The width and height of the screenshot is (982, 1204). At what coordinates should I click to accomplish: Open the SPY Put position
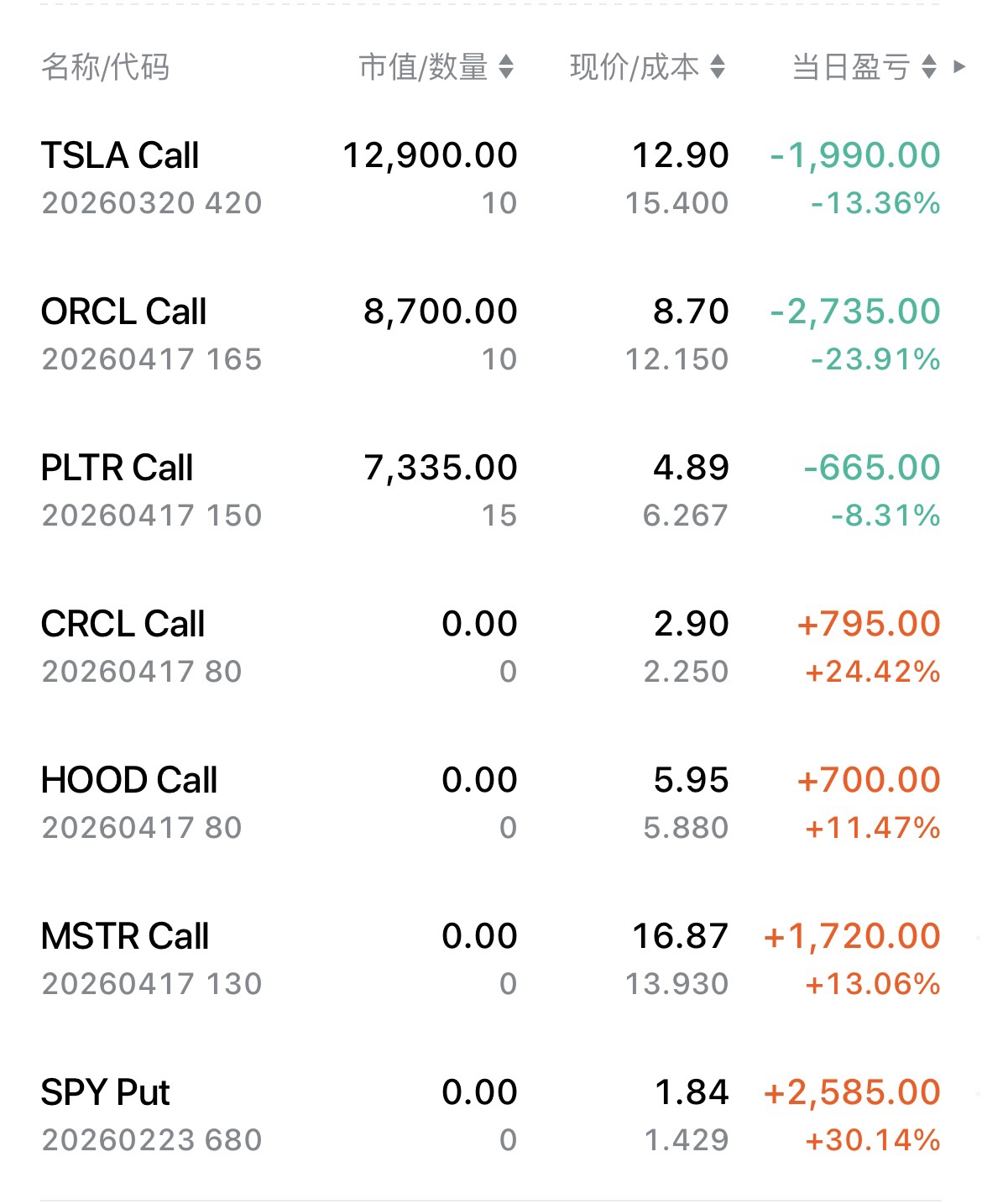(x=105, y=1093)
